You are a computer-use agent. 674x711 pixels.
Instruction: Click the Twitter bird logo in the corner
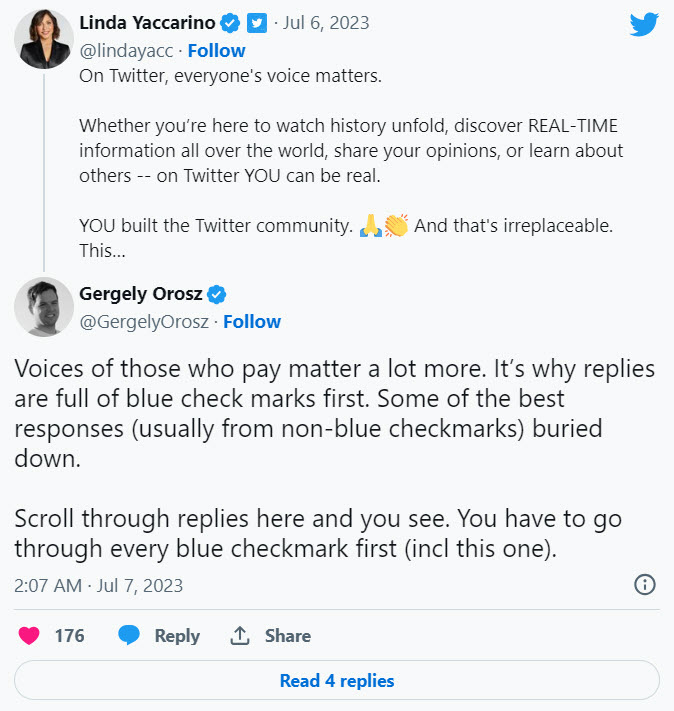click(644, 24)
